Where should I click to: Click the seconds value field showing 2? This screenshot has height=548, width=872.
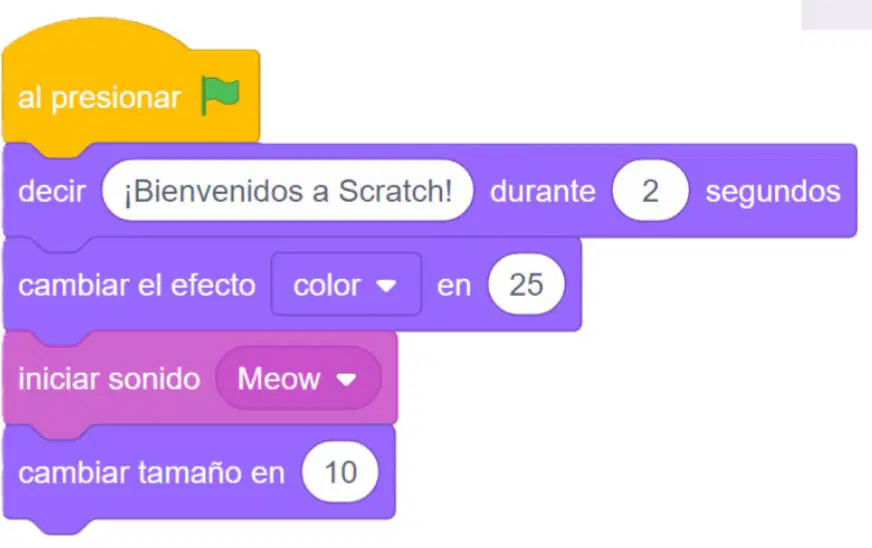click(650, 191)
